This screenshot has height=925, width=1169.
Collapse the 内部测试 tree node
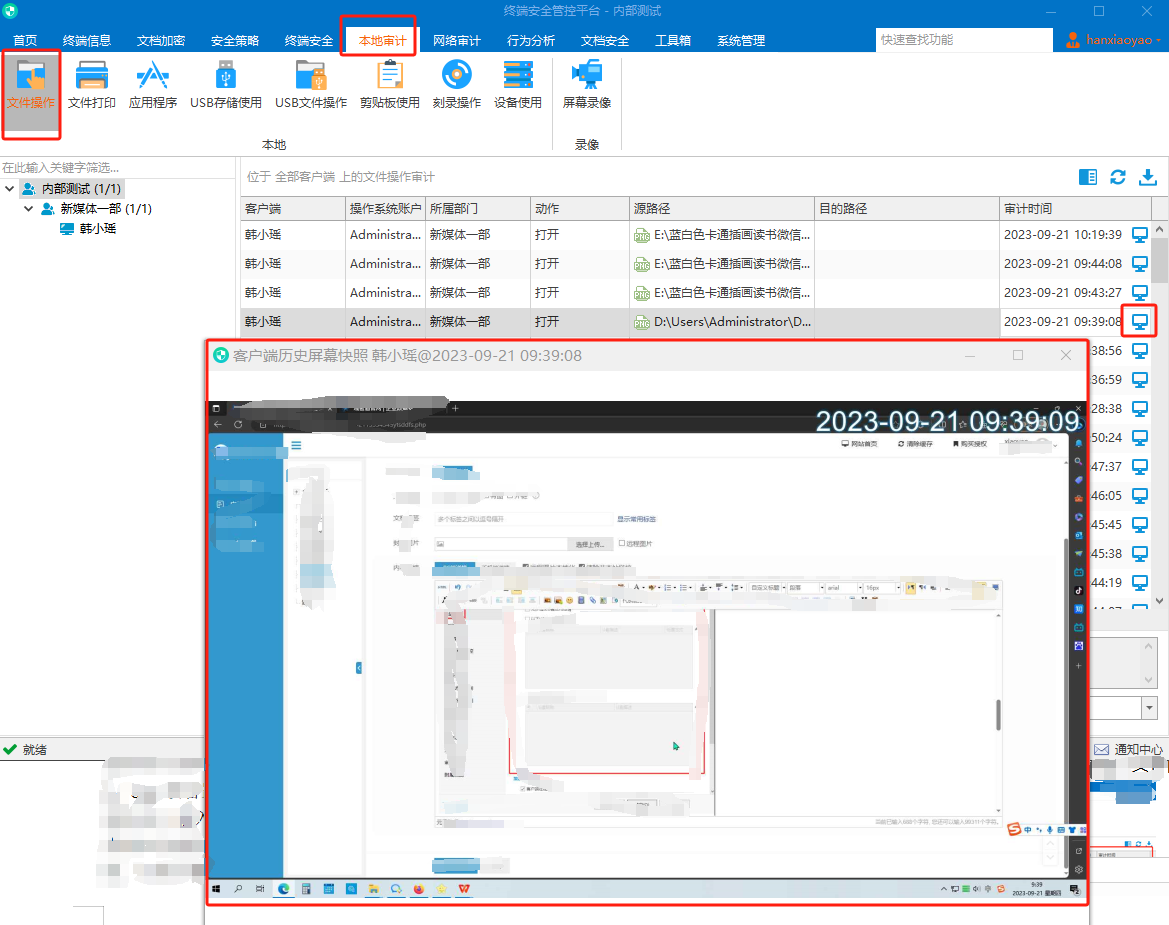click(x=10, y=189)
